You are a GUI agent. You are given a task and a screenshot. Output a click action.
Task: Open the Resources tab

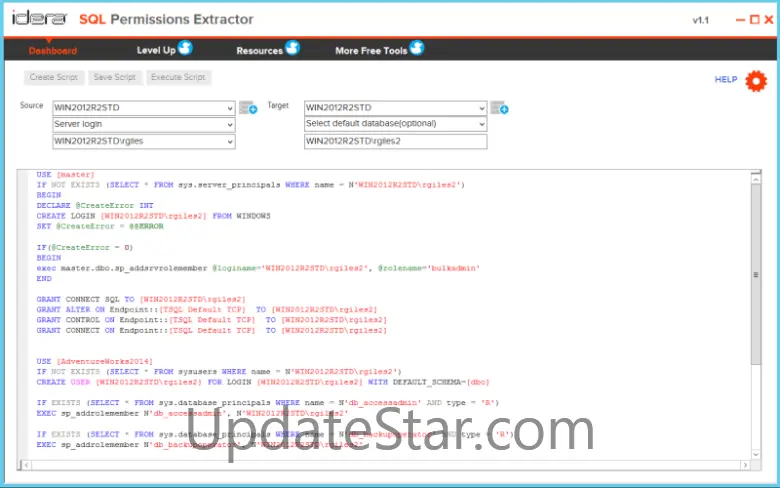259,51
